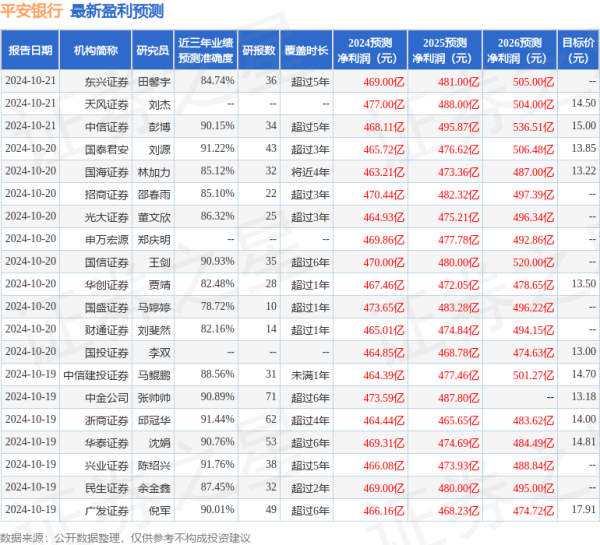
Task: Click accuracy value 91.22%
Action: point(217,148)
